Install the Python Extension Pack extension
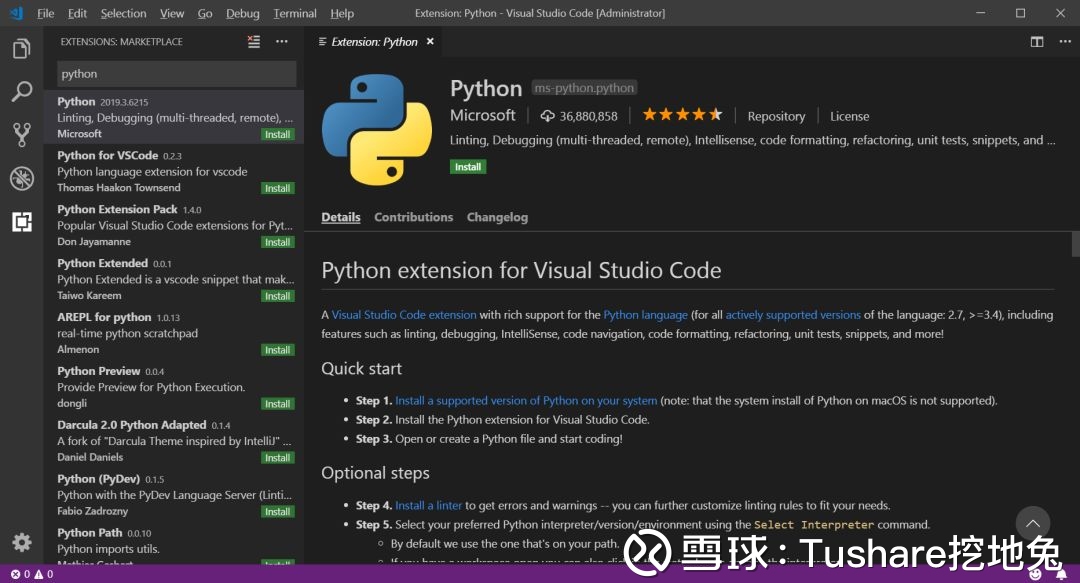The width and height of the screenshot is (1080, 583). [277, 242]
